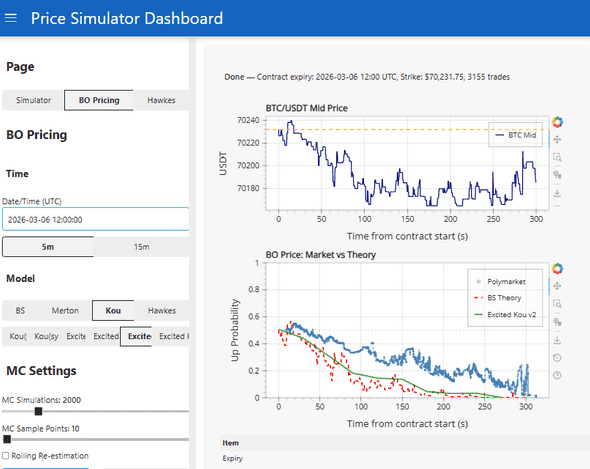Open the Hawkes page from the Page section
This screenshot has height=469, width=590.
[x=161, y=100]
